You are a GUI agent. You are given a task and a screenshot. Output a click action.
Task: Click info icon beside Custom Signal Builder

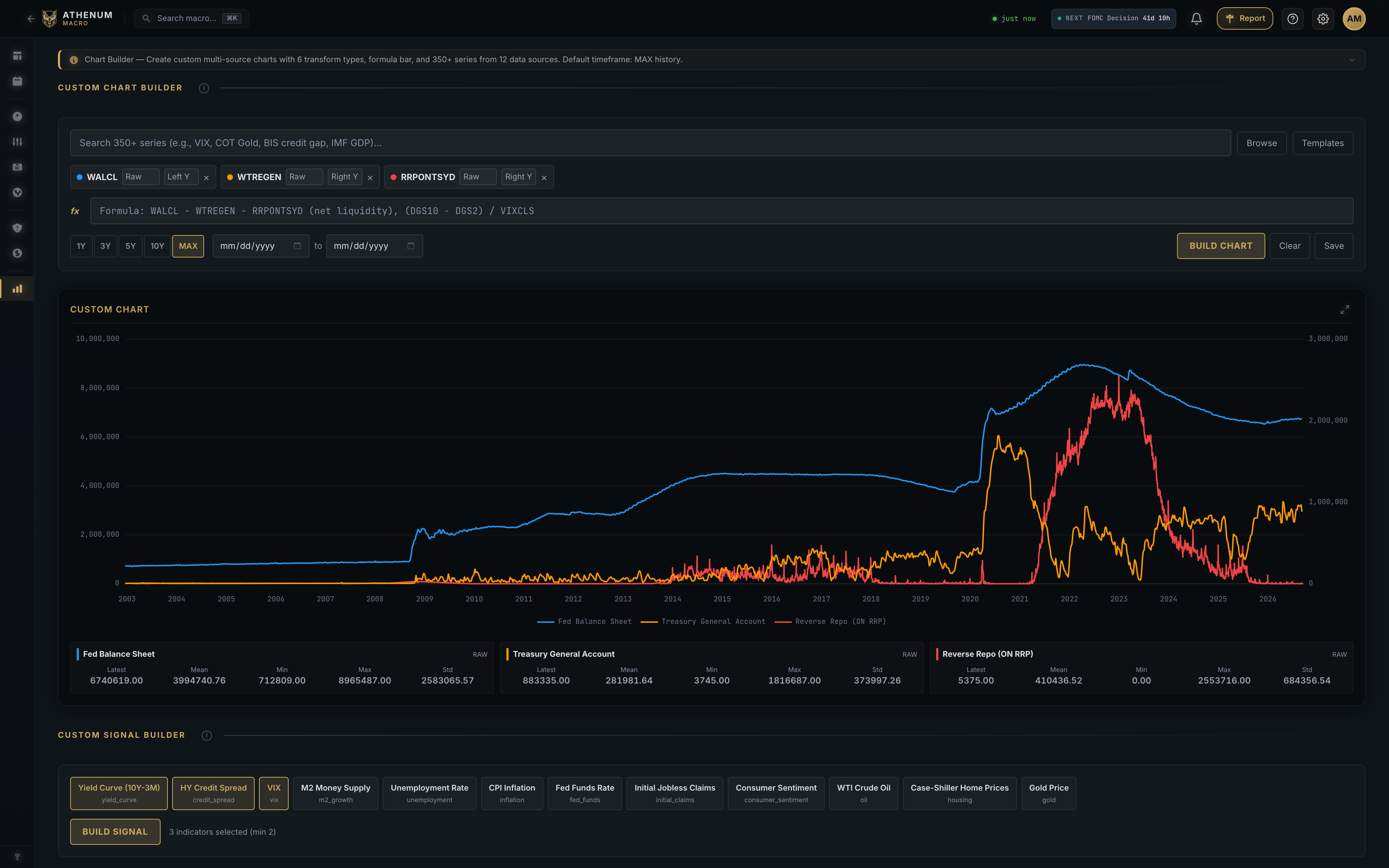click(x=207, y=735)
